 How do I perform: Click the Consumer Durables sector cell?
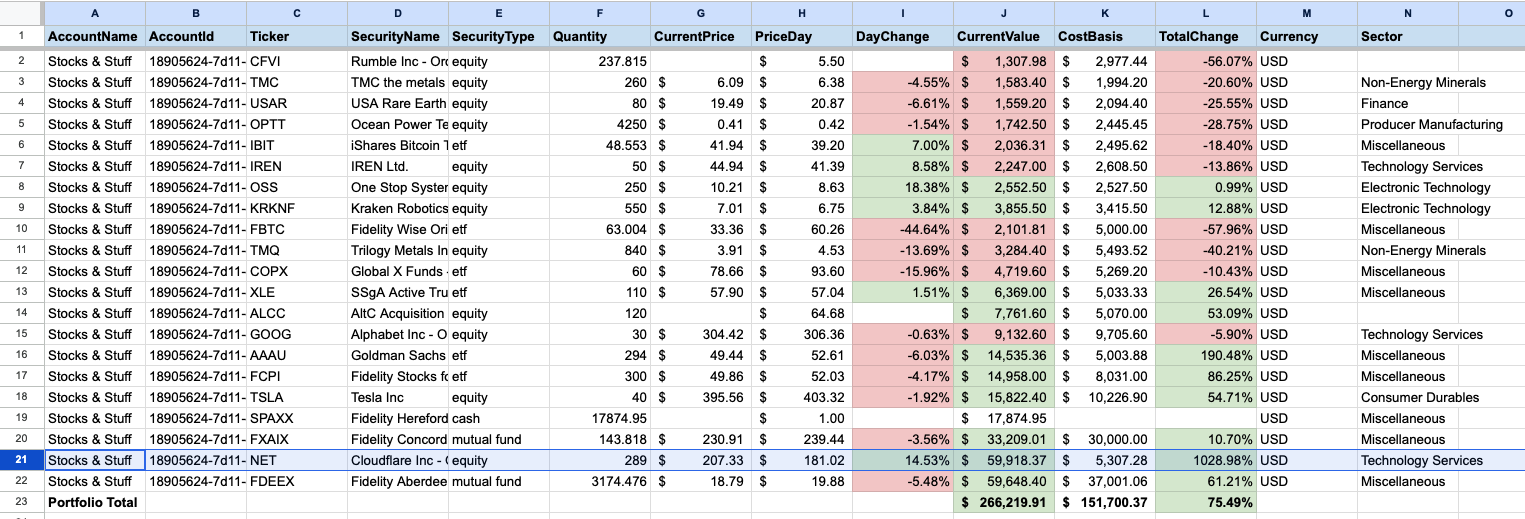[x=1407, y=397]
